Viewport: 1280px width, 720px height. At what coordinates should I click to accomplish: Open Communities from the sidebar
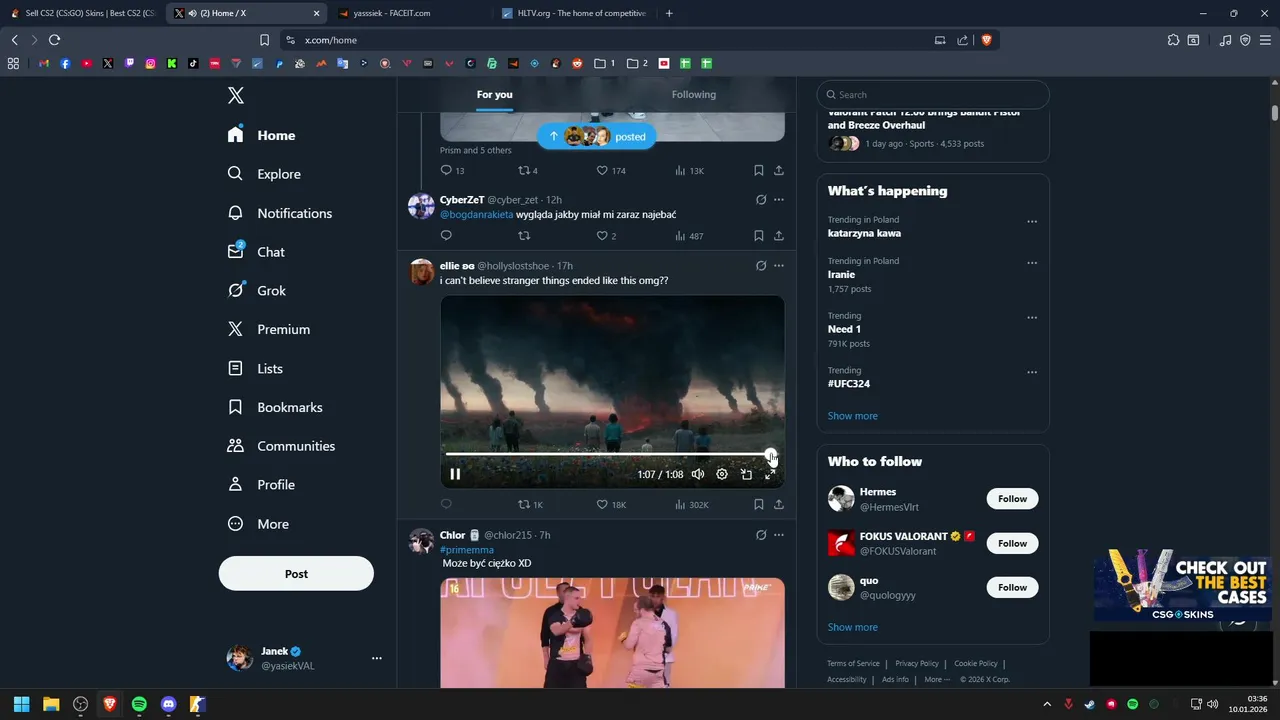pos(281,446)
